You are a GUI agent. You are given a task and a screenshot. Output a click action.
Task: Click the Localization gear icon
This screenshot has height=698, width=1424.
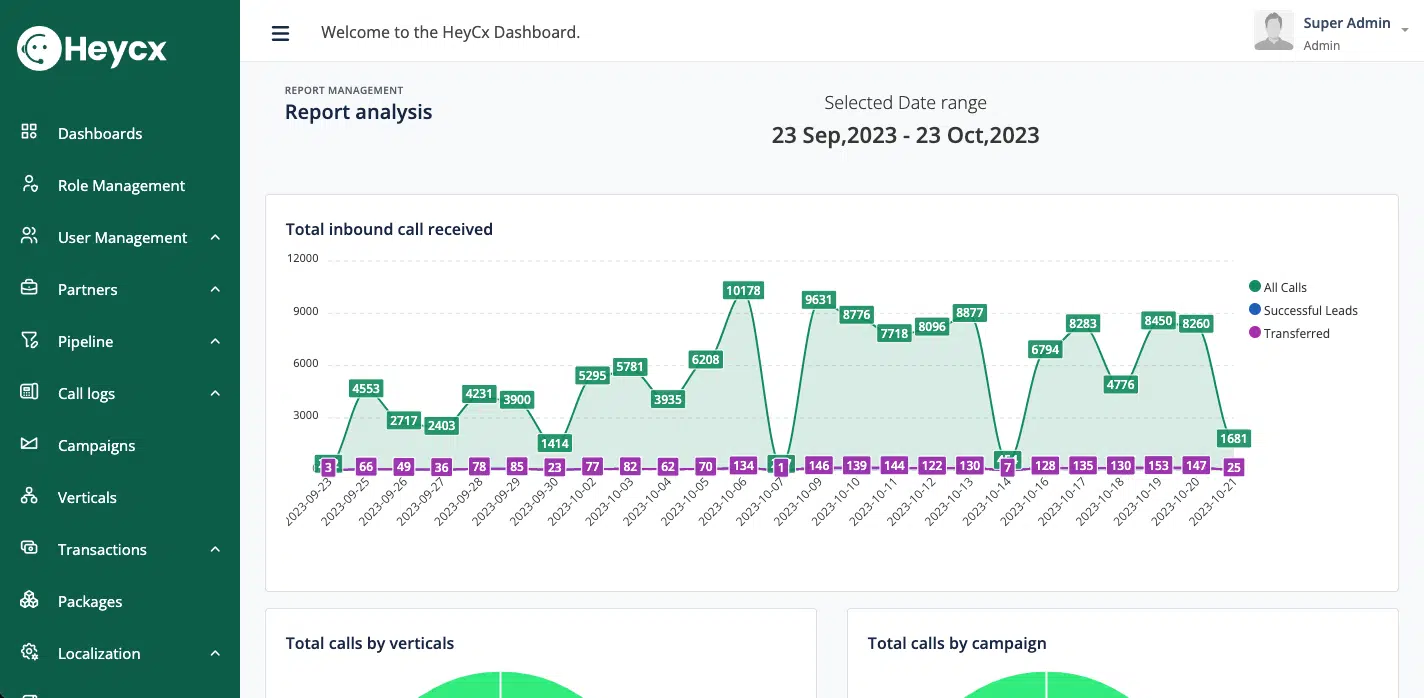(29, 652)
